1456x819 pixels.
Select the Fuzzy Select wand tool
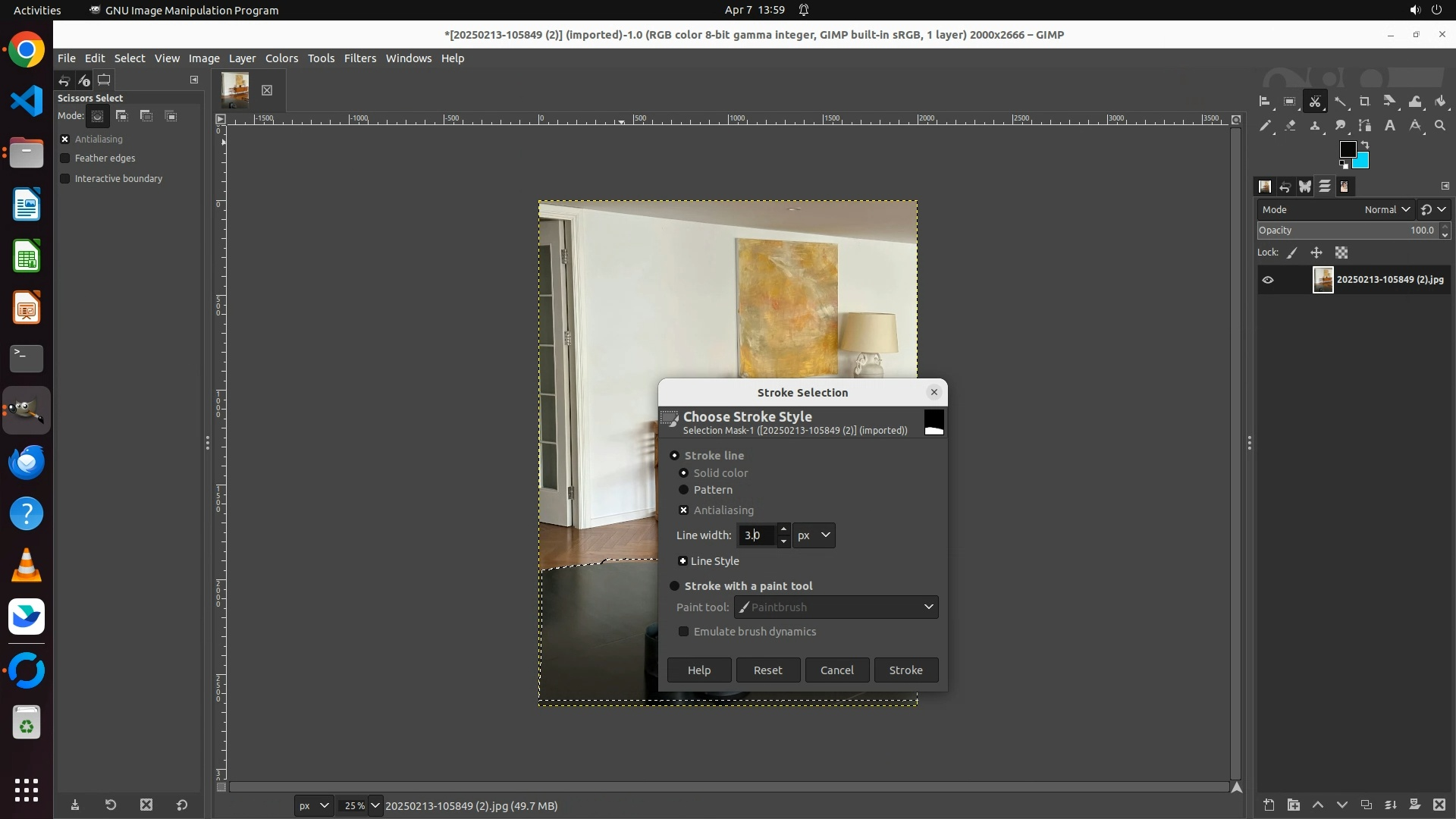(1341, 102)
